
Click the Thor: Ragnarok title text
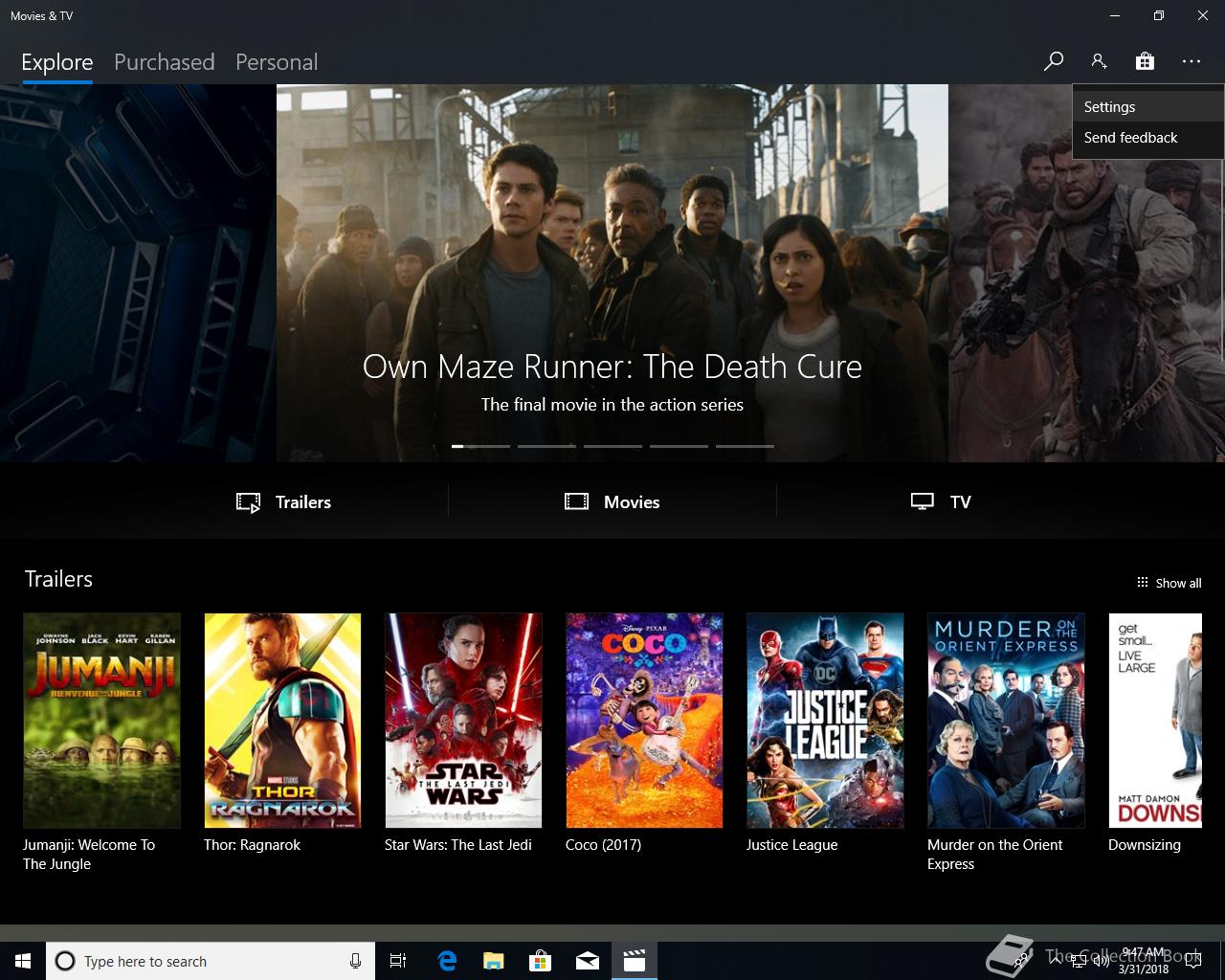tap(252, 845)
